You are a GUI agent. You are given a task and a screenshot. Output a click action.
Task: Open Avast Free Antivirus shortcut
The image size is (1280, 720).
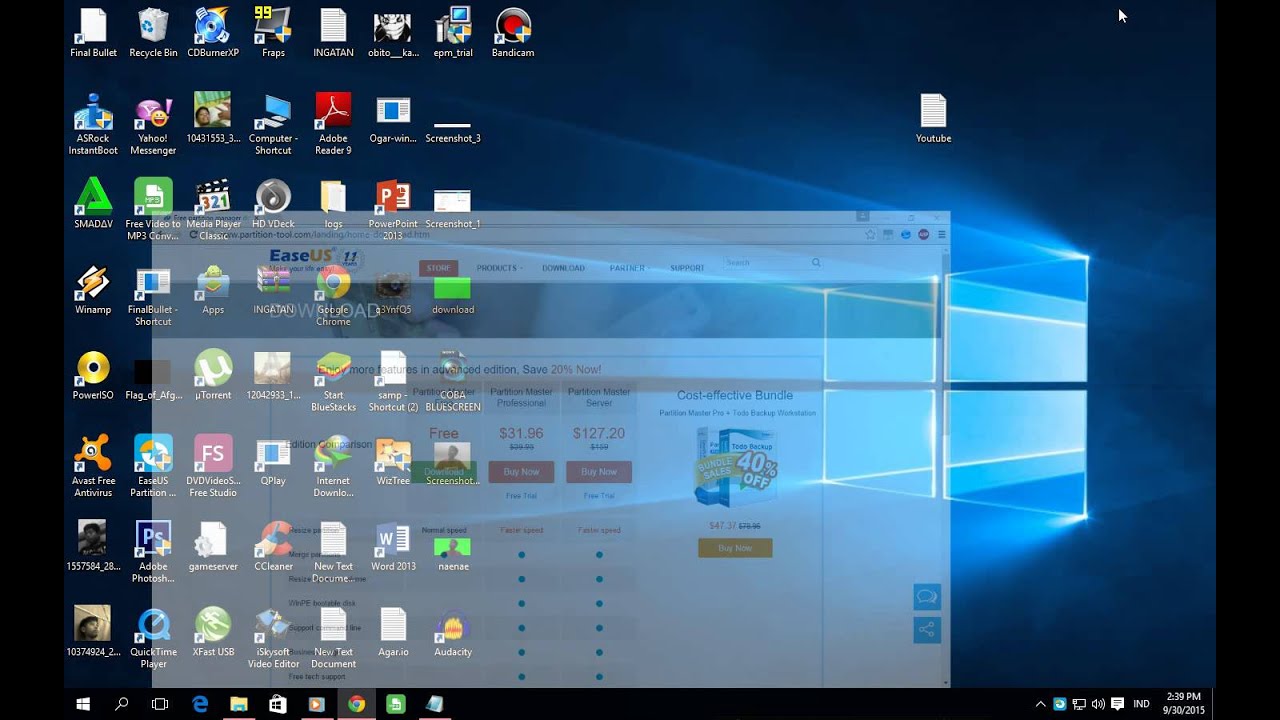(x=93, y=466)
